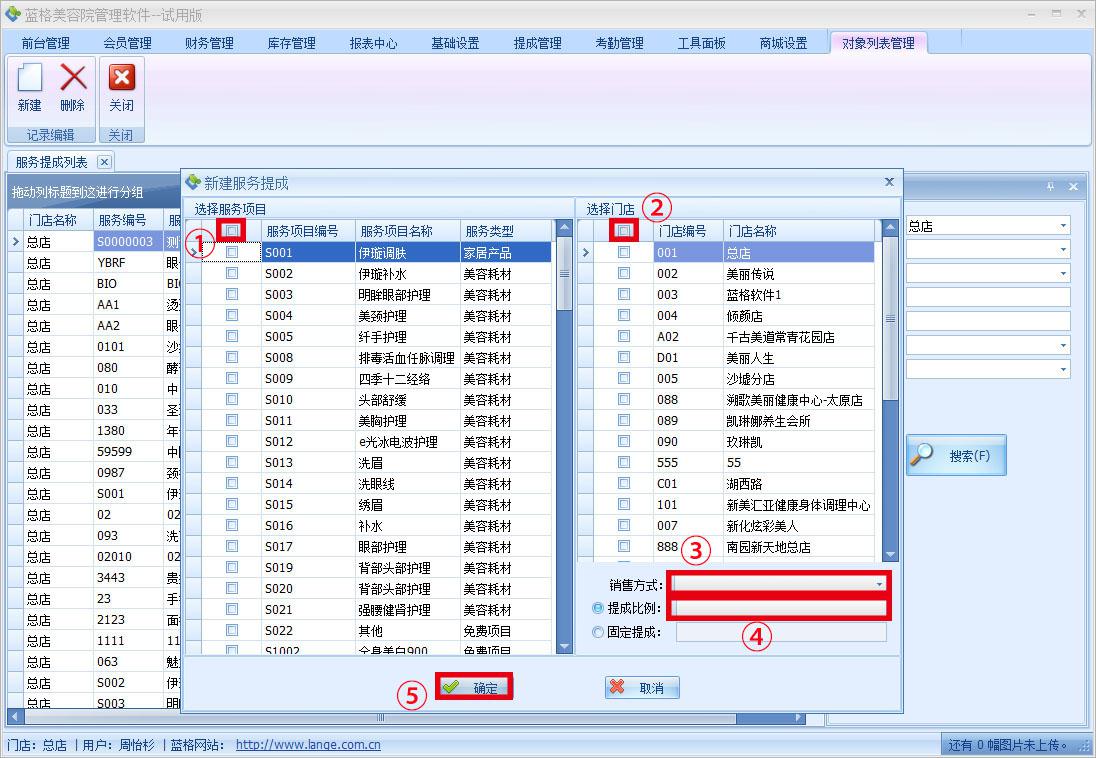Close the 服务提成列表 tab with its x

[x=104, y=162]
